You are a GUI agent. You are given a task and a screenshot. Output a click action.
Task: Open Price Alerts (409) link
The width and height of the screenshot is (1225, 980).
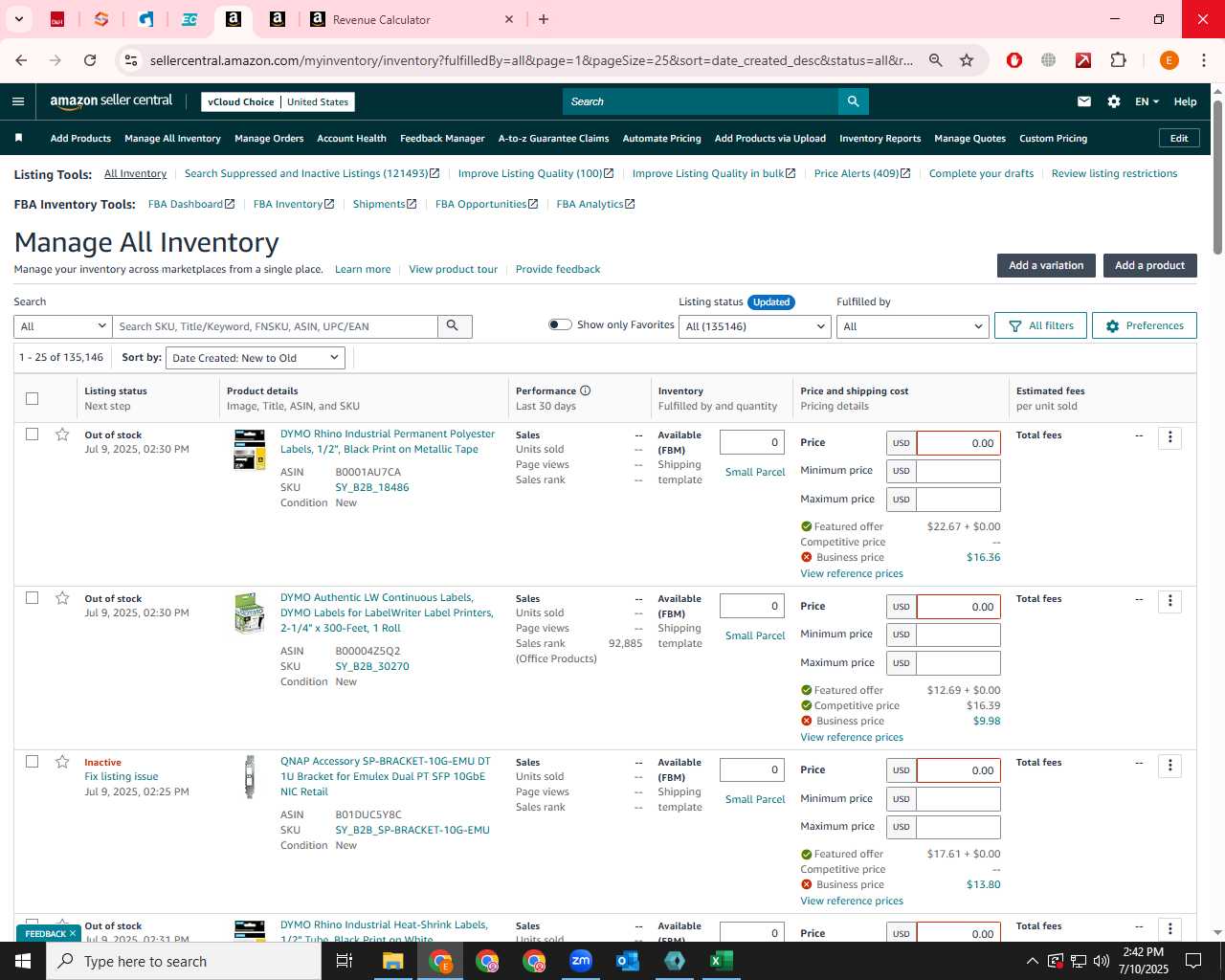point(862,173)
